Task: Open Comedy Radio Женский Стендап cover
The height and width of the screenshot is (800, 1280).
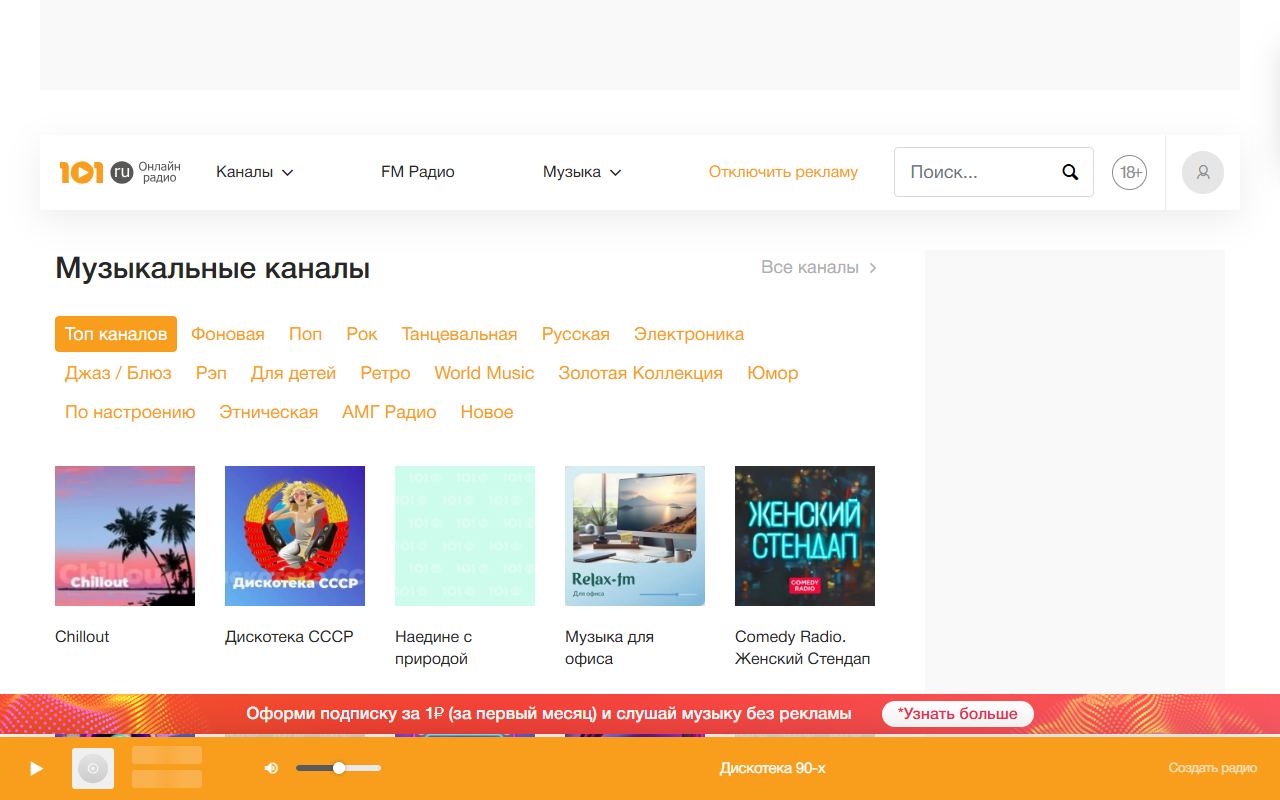Action: pos(805,536)
